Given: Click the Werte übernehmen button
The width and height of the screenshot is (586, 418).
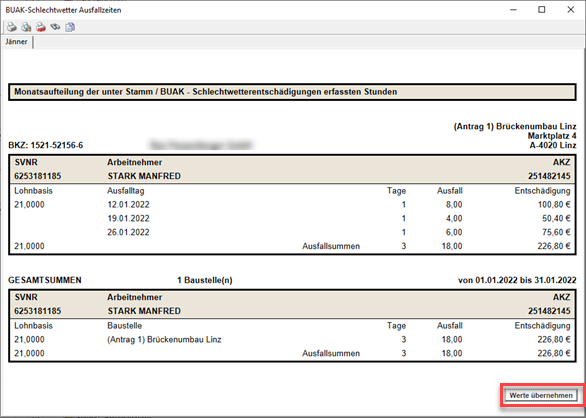Looking at the screenshot, I should click(541, 395).
